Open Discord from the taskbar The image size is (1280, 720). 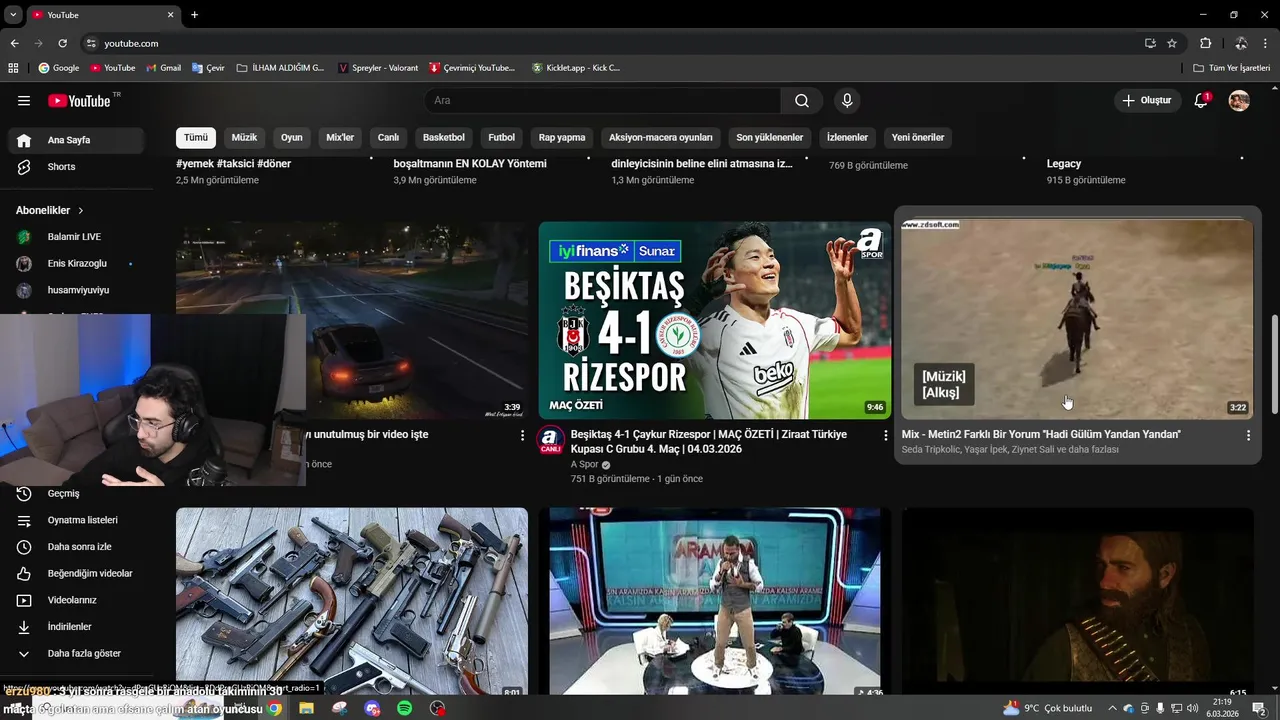(372, 708)
